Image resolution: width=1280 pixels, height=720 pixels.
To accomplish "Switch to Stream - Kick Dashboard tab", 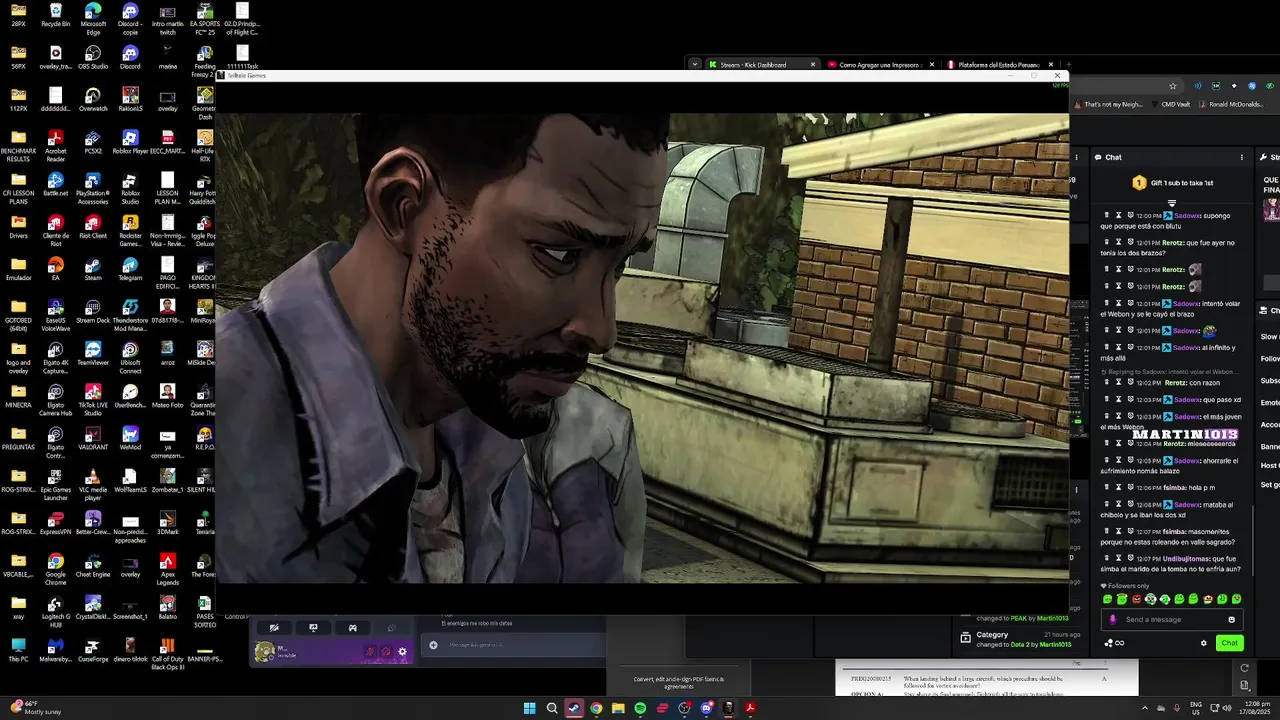I will [761, 64].
